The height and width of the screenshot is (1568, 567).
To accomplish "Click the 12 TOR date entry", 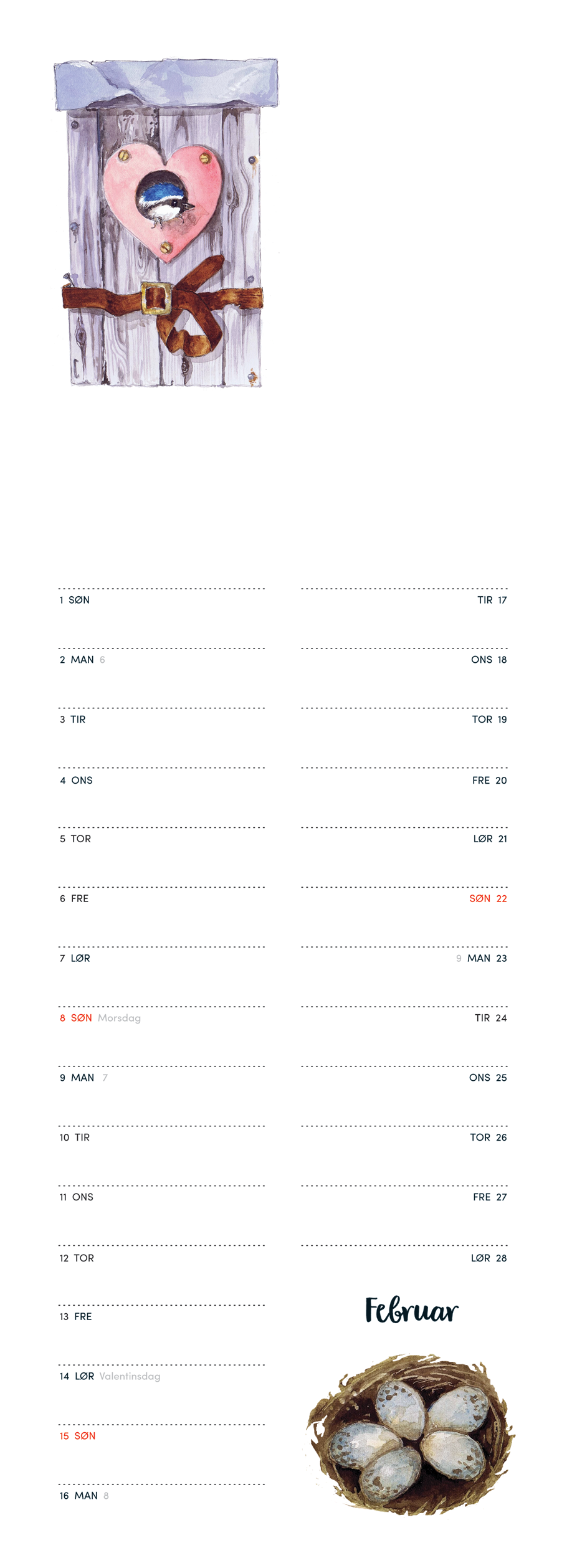I will point(77,1258).
